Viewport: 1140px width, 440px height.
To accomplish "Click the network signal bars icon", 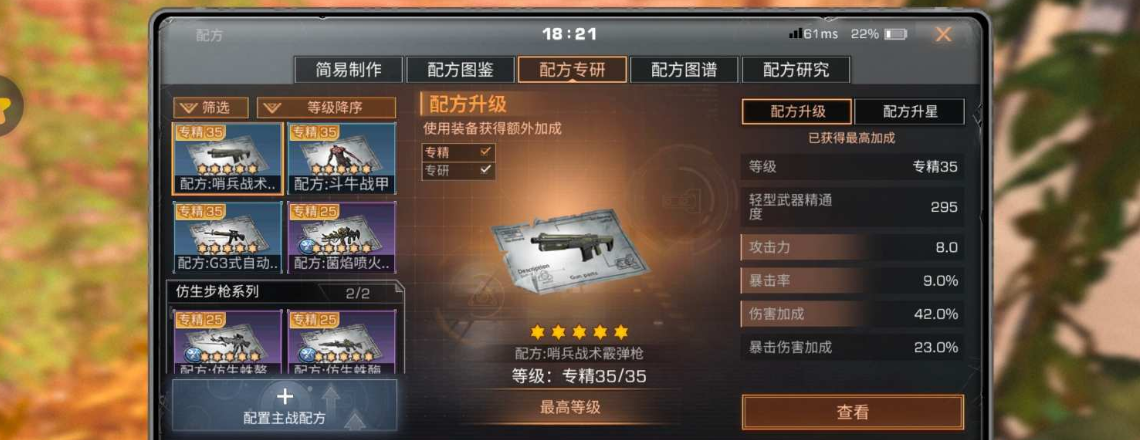I will pyautogui.click(x=795, y=33).
